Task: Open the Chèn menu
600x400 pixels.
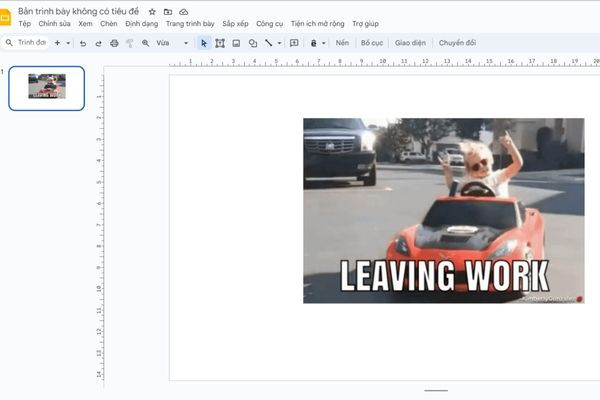Action: [109, 24]
